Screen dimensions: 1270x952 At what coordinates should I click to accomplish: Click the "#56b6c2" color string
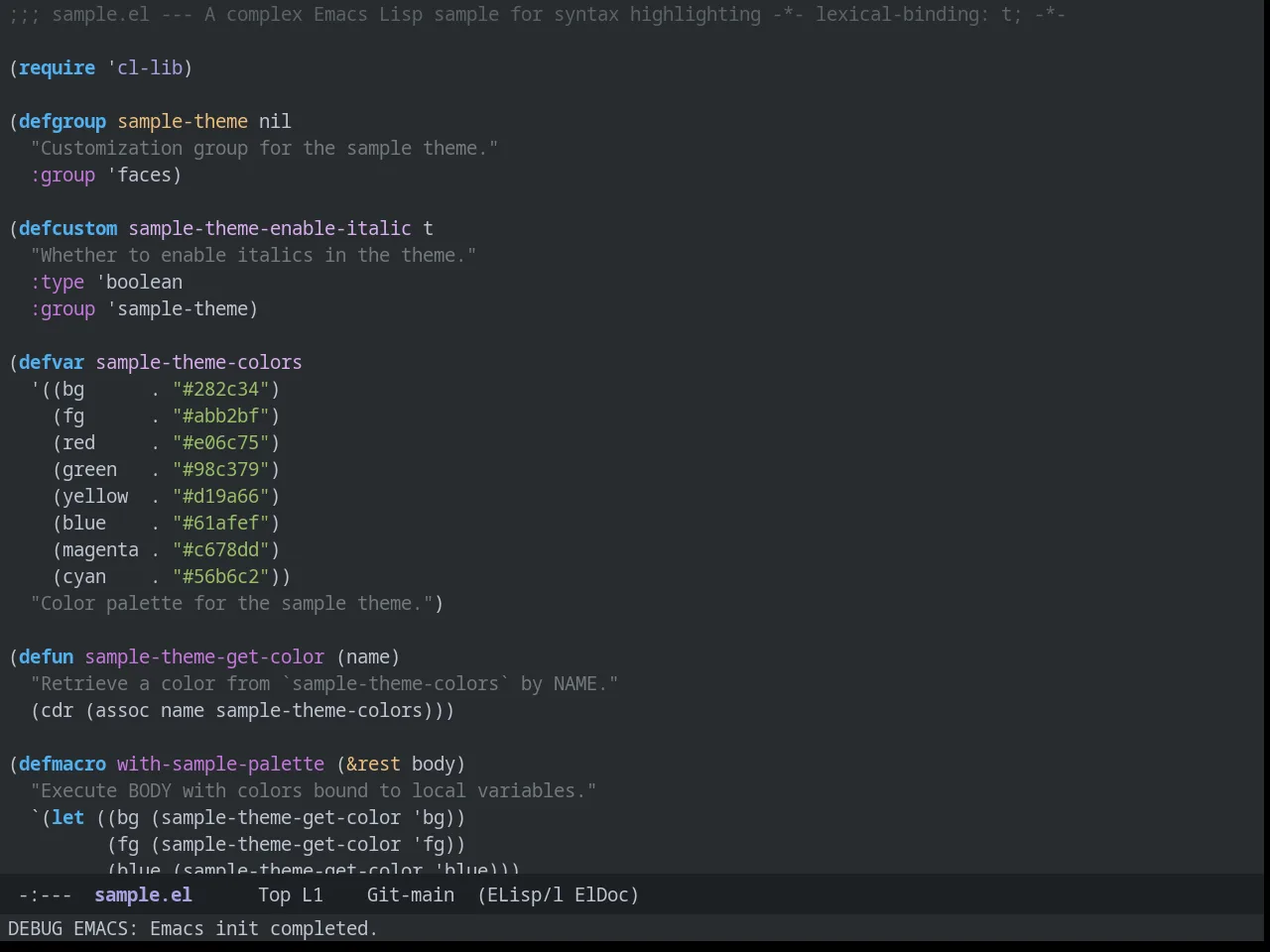pyautogui.click(x=221, y=576)
